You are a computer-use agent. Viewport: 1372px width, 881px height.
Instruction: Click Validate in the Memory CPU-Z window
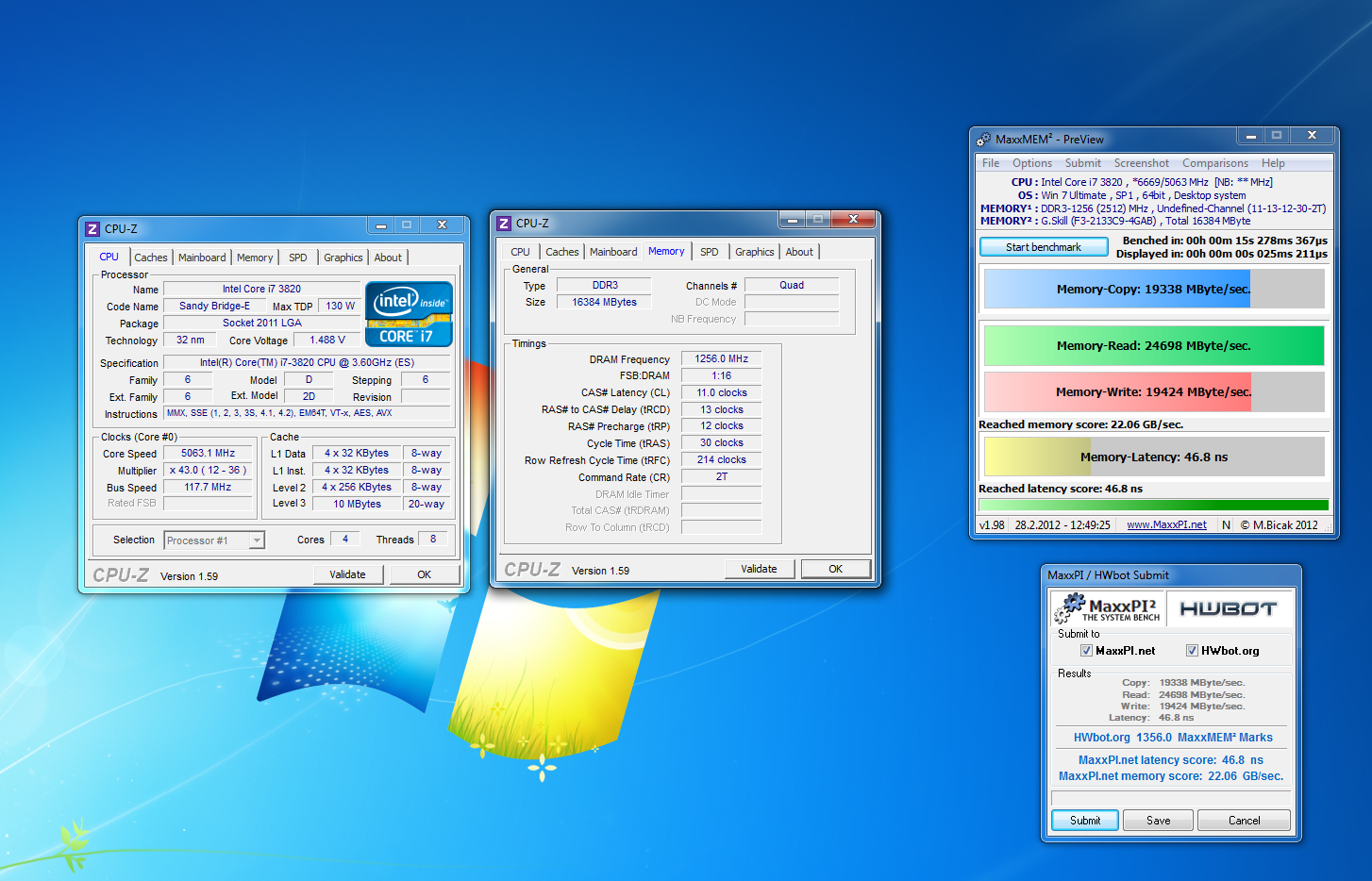(x=759, y=569)
